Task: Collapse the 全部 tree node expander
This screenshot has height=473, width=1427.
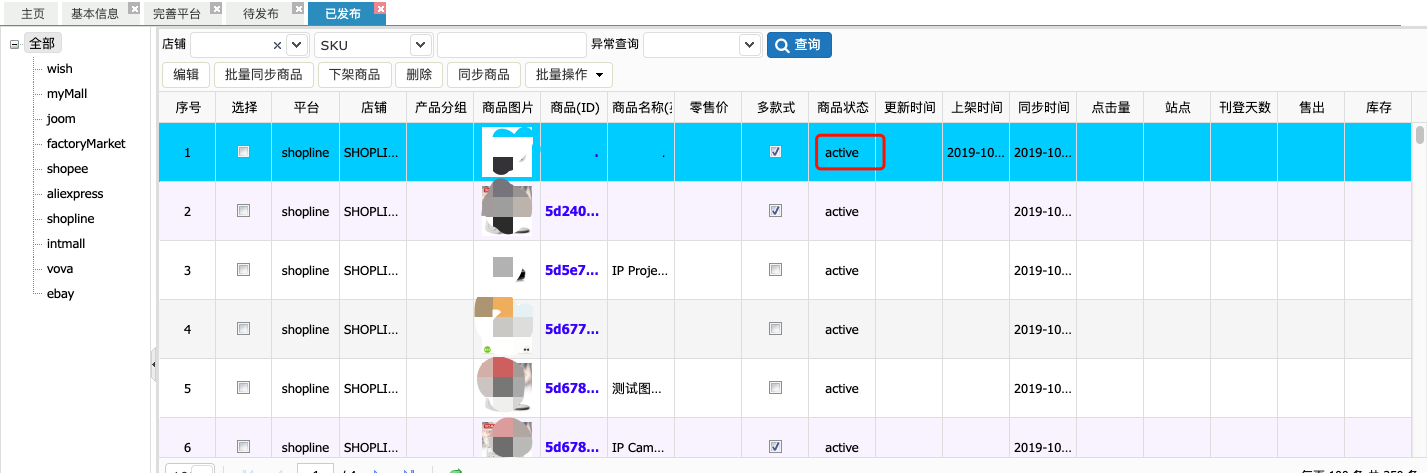Action: [14, 44]
